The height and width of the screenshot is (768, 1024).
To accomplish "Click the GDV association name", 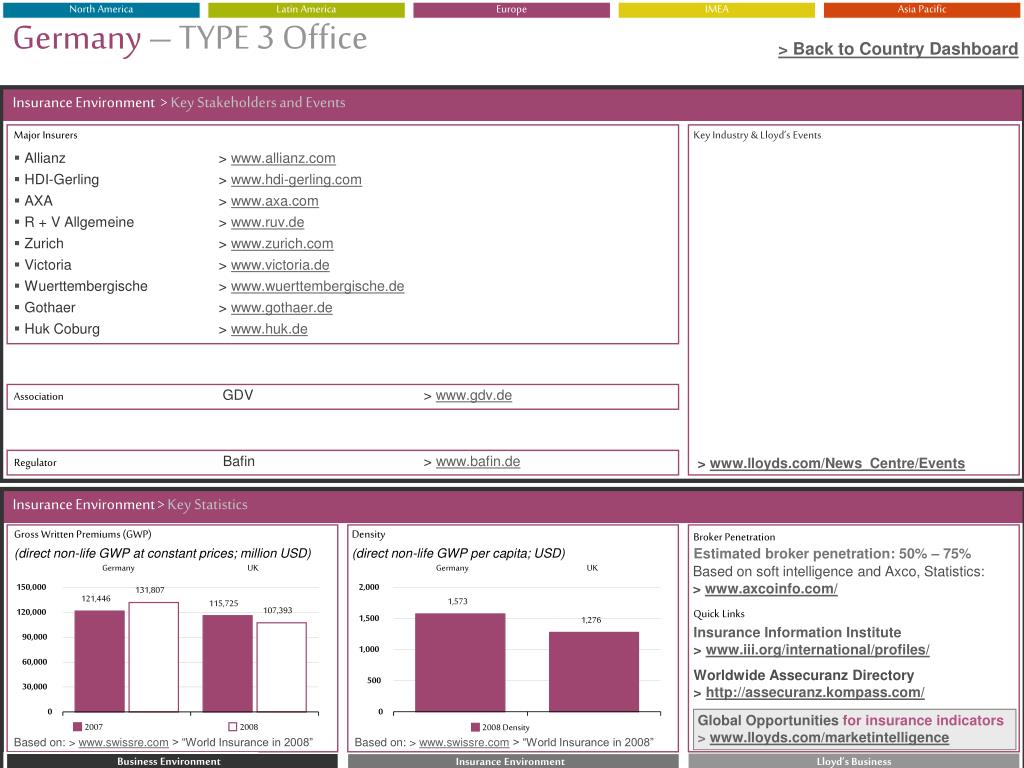I will pyautogui.click(x=238, y=395).
